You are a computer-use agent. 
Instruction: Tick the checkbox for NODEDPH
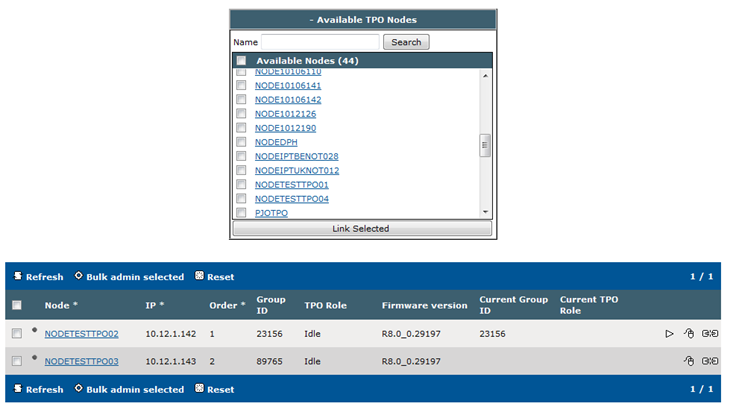click(x=241, y=142)
